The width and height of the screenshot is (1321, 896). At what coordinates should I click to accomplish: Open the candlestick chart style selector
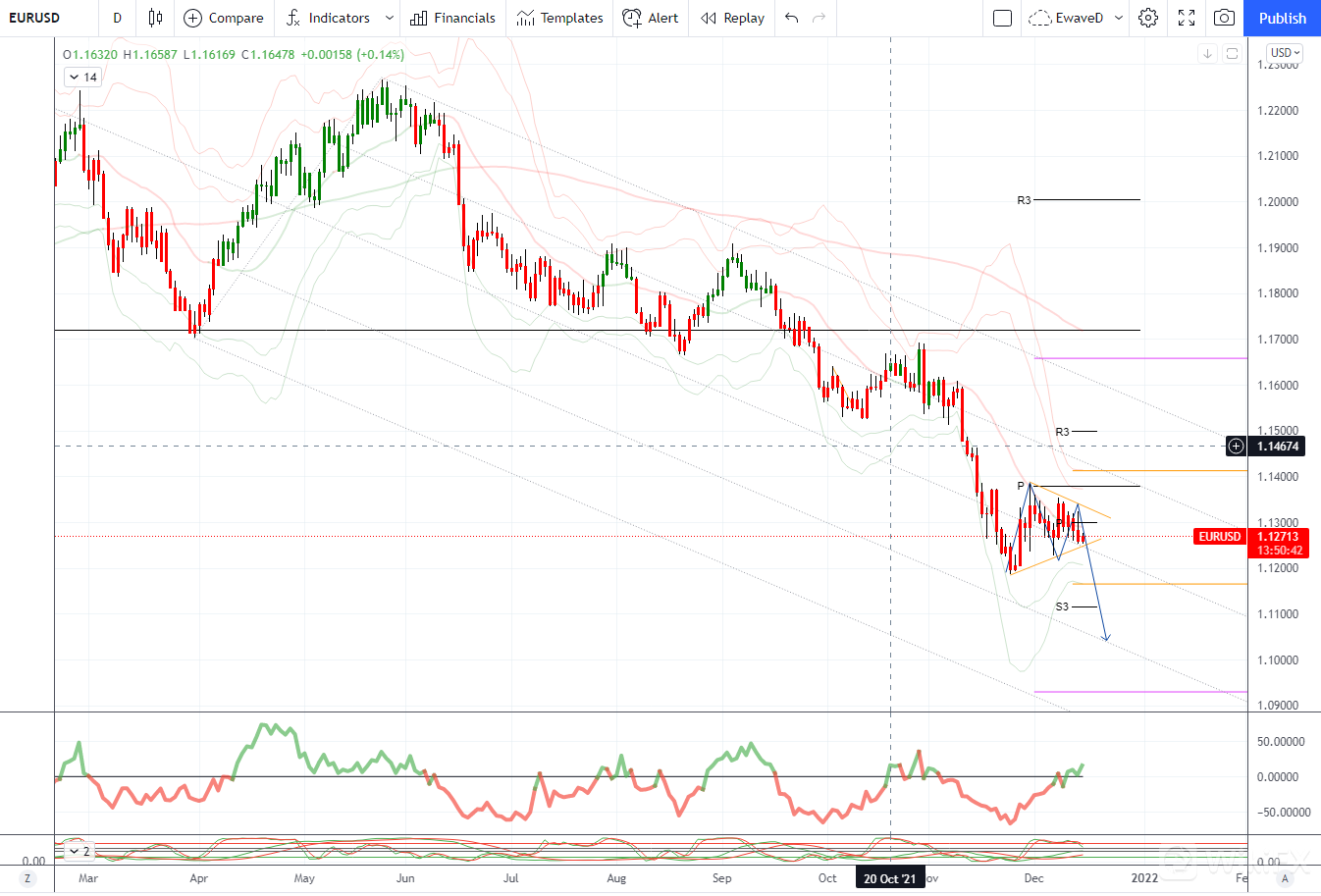tap(155, 18)
